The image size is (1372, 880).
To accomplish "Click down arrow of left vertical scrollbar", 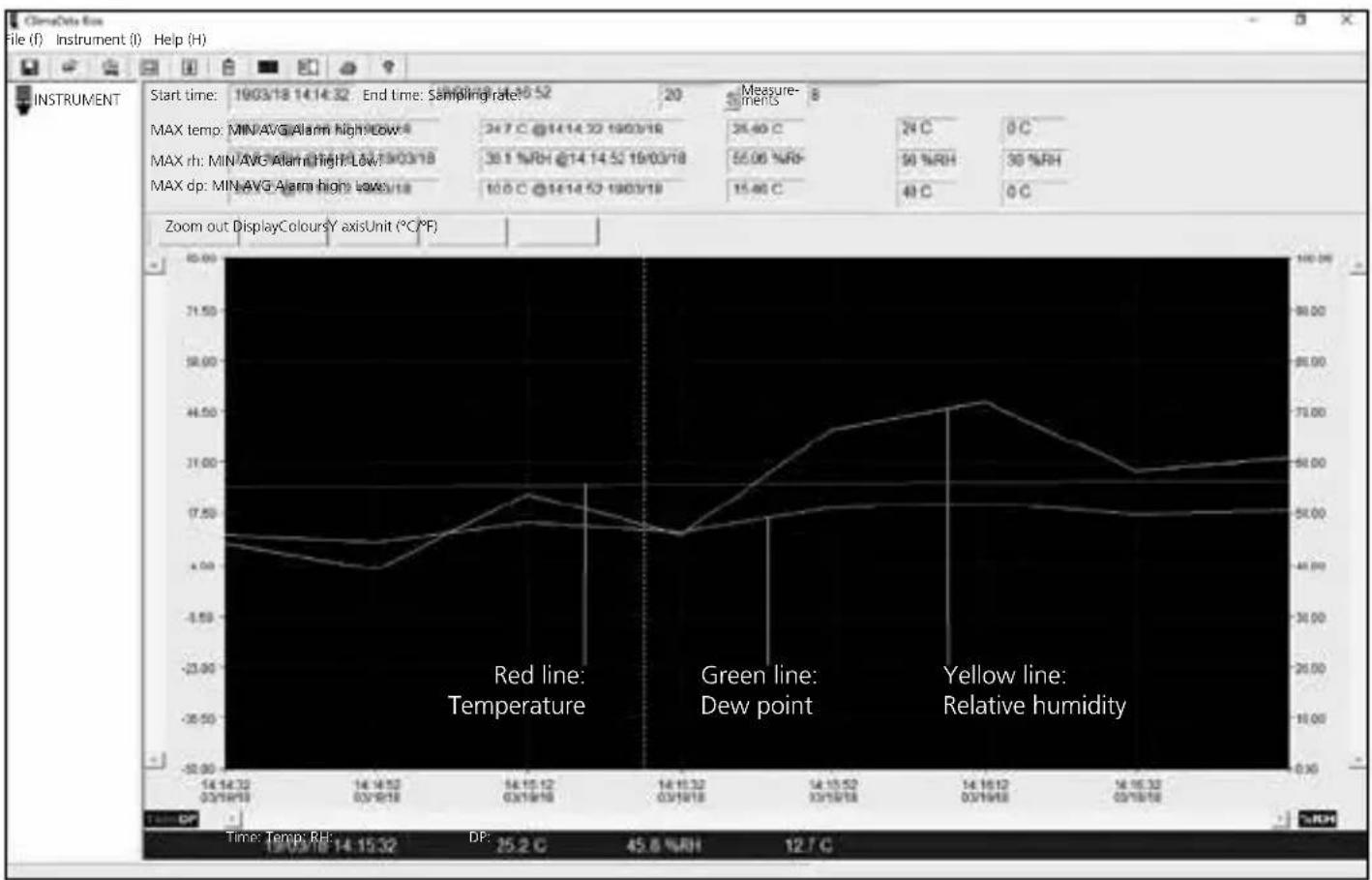I will pyautogui.click(x=155, y=761).
